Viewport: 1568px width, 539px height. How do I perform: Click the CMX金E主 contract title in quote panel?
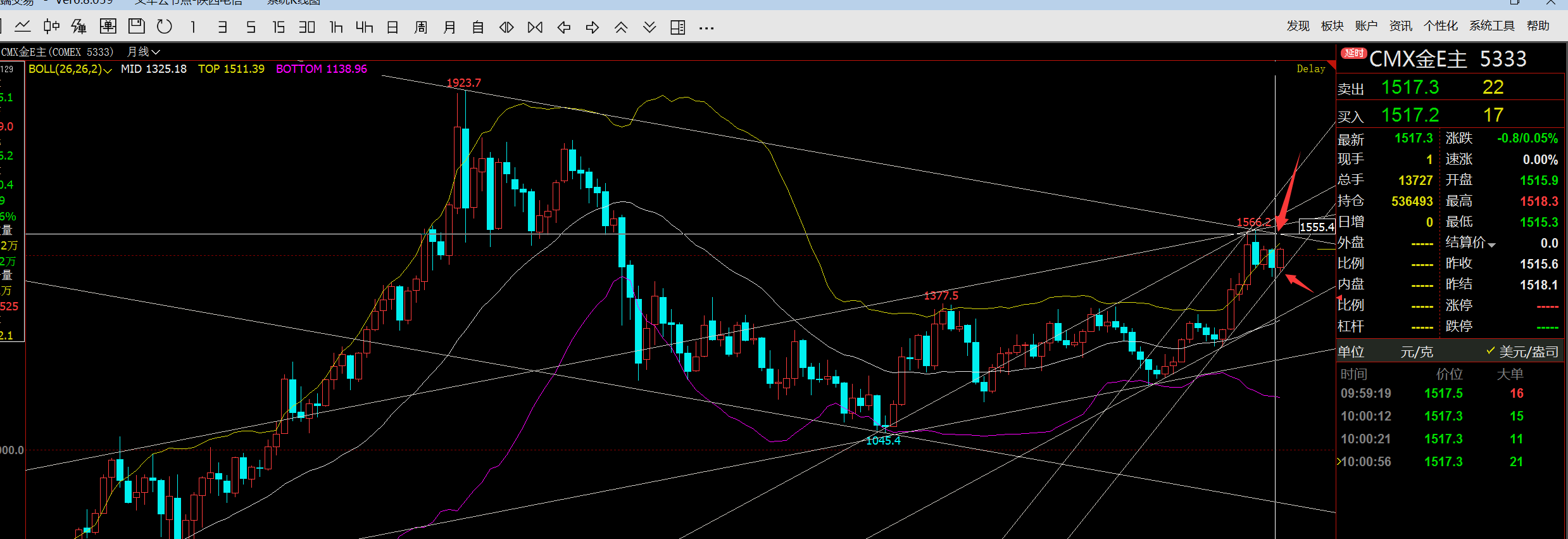(x=1418, y=60)
